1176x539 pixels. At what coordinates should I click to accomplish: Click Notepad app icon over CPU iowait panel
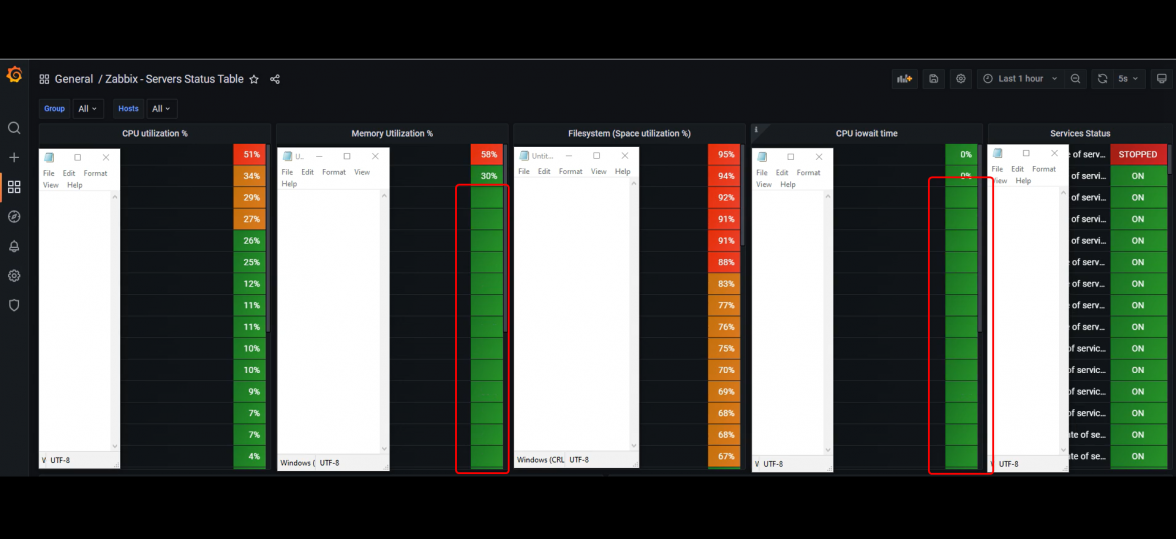[763, 157]
